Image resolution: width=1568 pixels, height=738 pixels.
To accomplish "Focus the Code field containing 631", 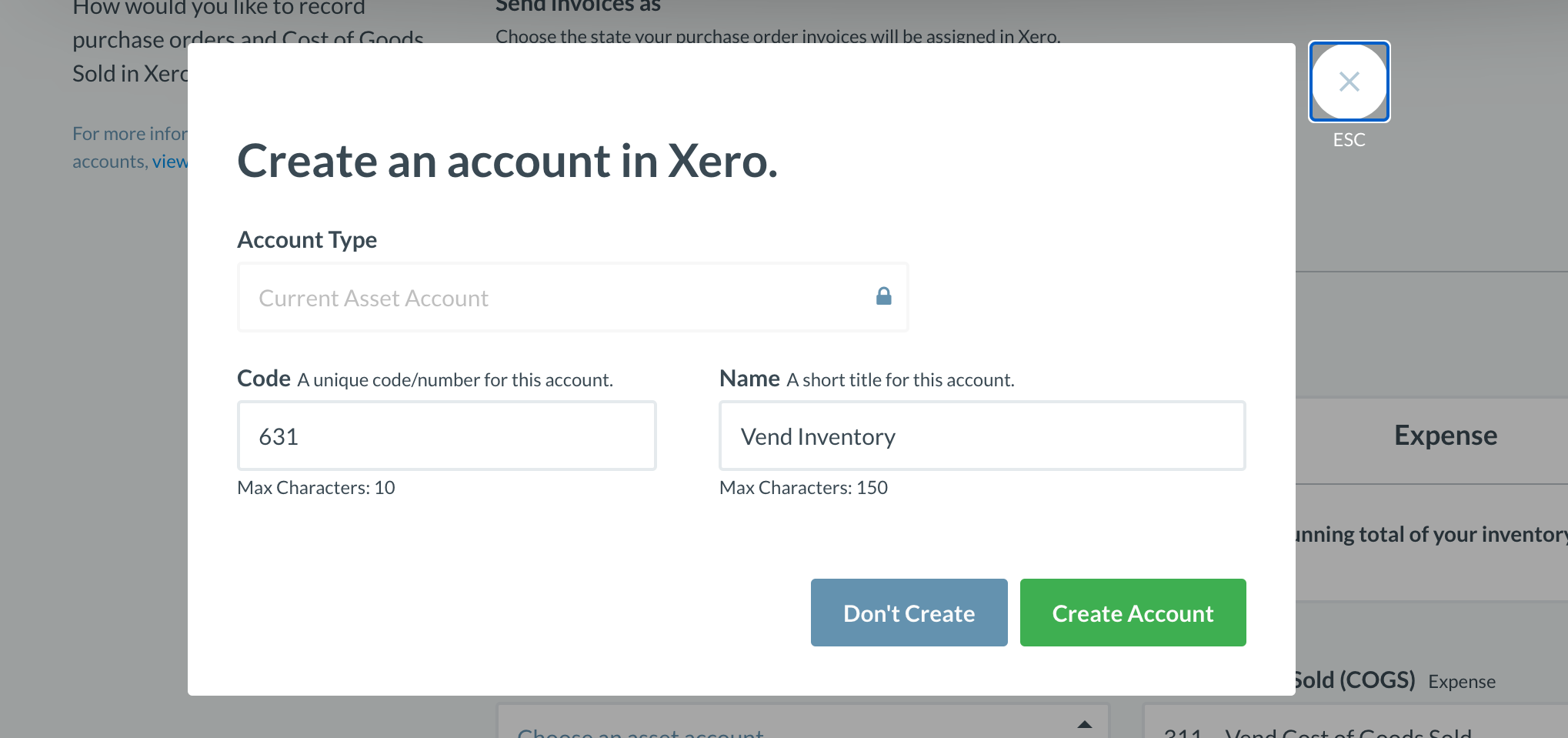I will click(x=446, y=436).
